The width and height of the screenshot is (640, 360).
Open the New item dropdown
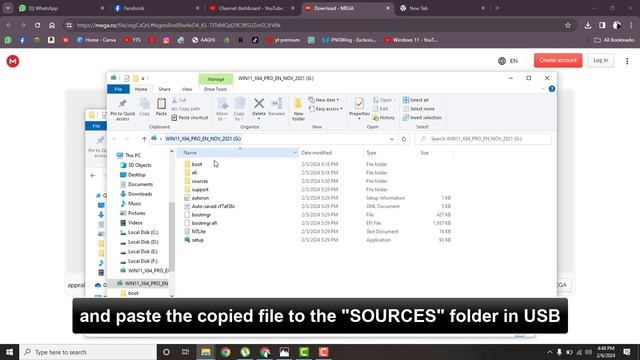324,100
